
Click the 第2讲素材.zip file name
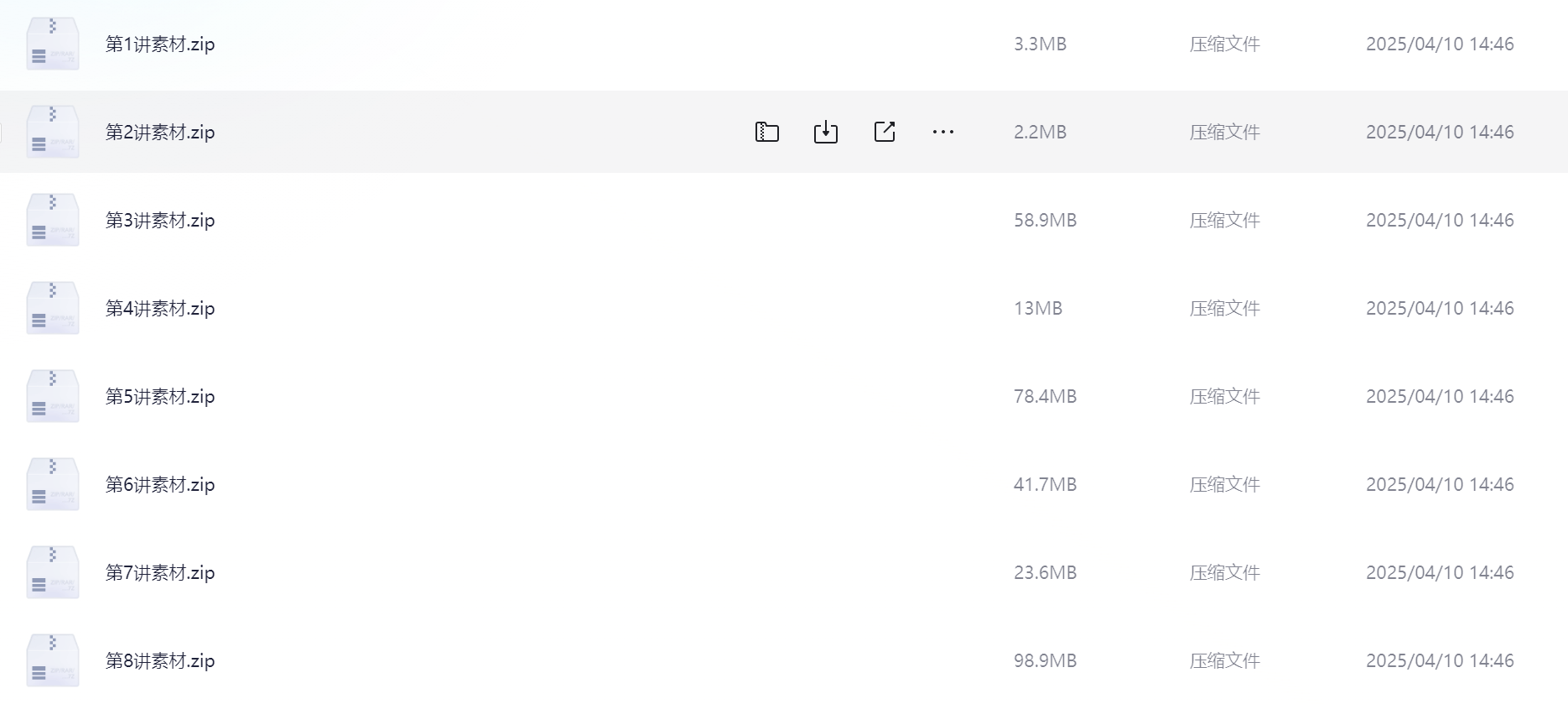click(160, 133)
